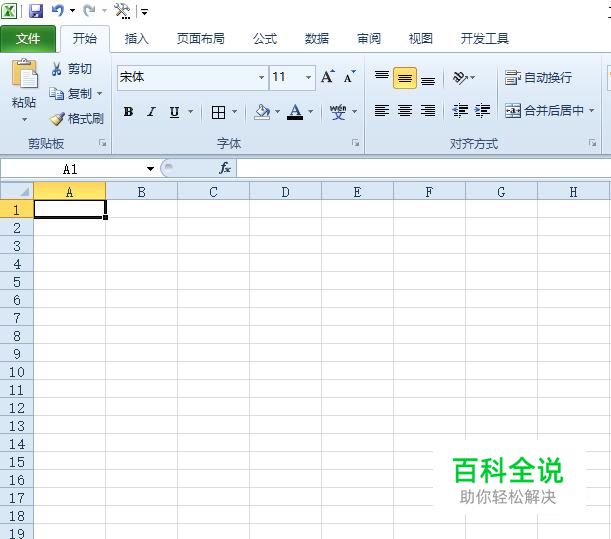Open the font size dropdown showing 11
Screen dimensions: 611x539
pos(308,77)
